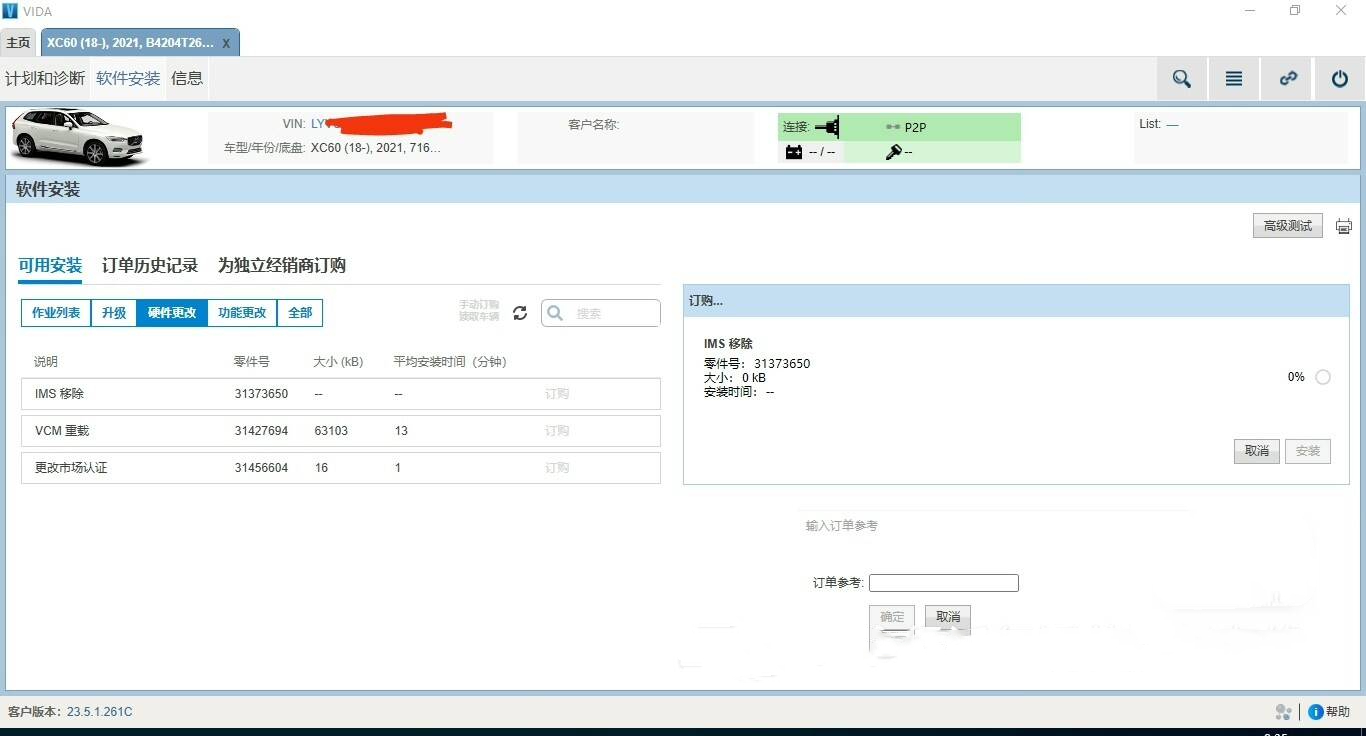Select the 作业列表 filter
The image size is (1366, 736).
point(56,313)
